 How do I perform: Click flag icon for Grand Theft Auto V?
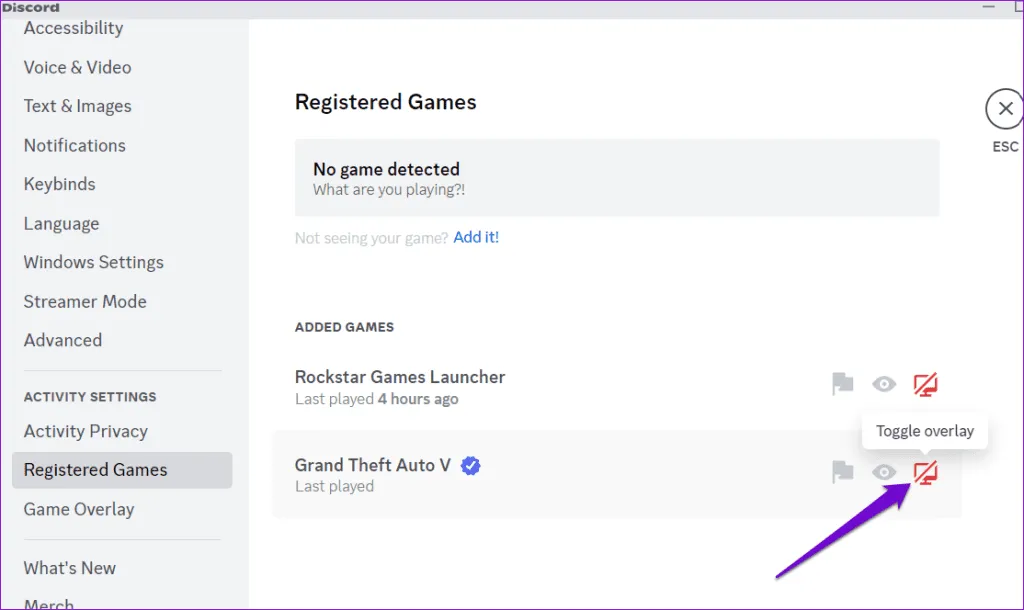(x=843, y=472)
